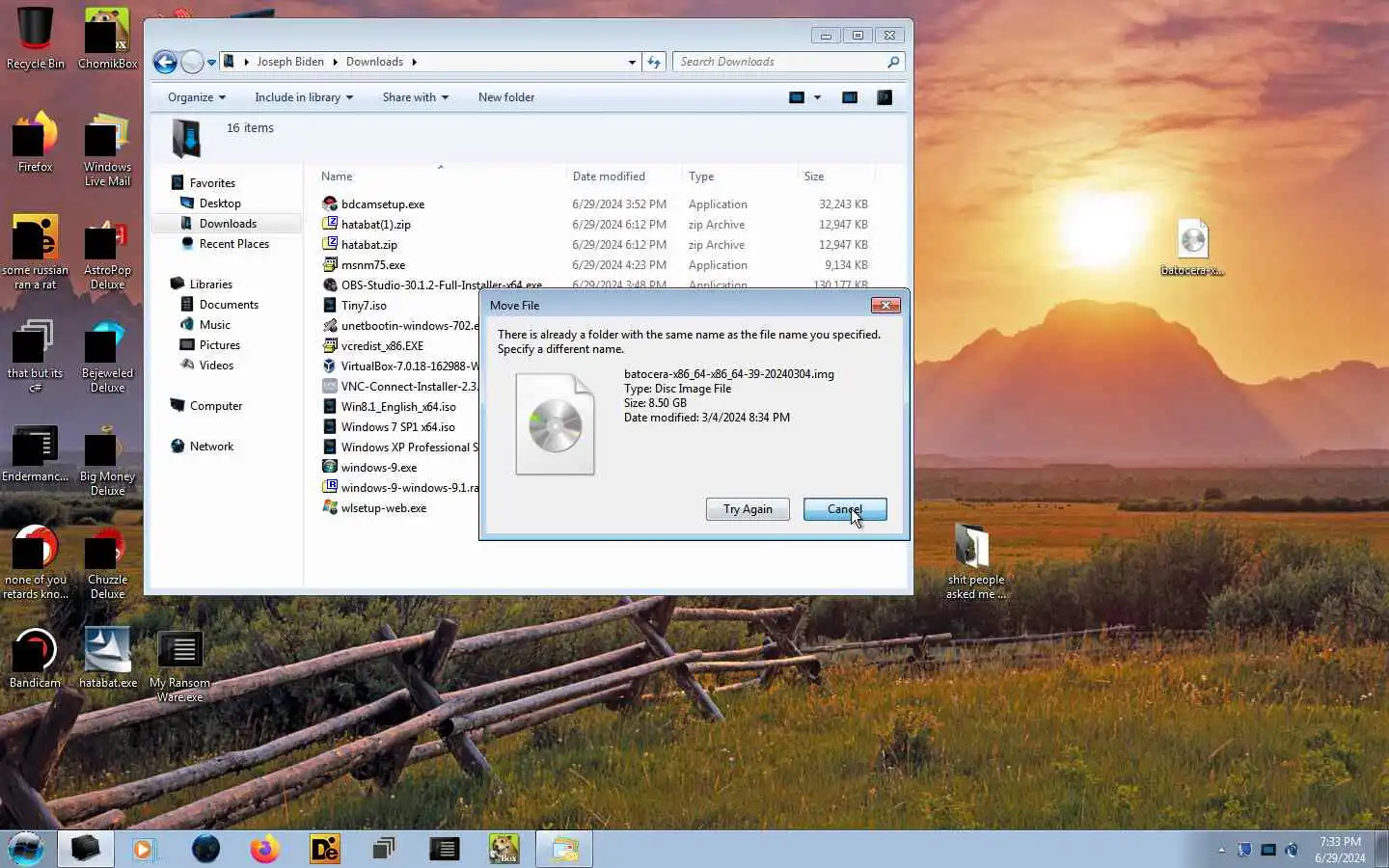The width and height of the screenshot is (1389, 868).
Task: Click the Chuzzle Deluxe desktop icon
Action: coord(107,563)
